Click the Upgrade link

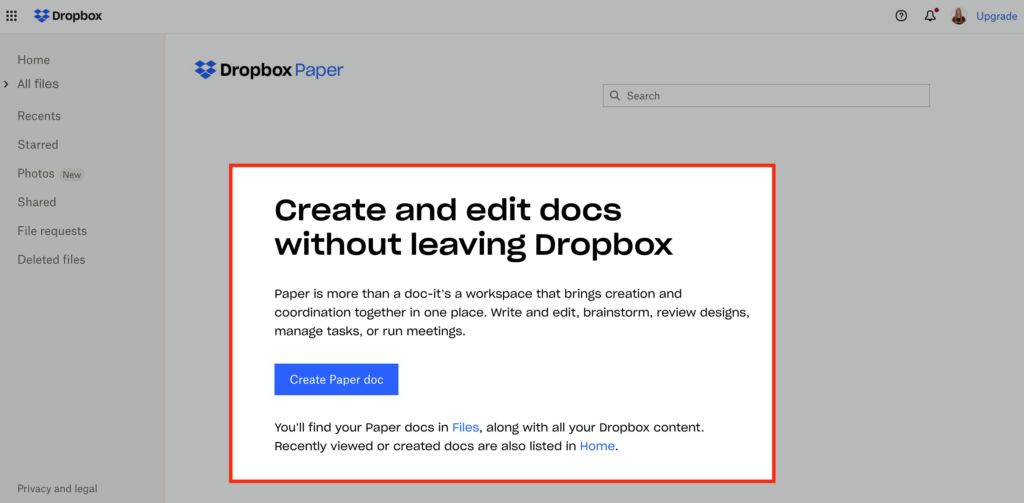click(x=996, y=16)
